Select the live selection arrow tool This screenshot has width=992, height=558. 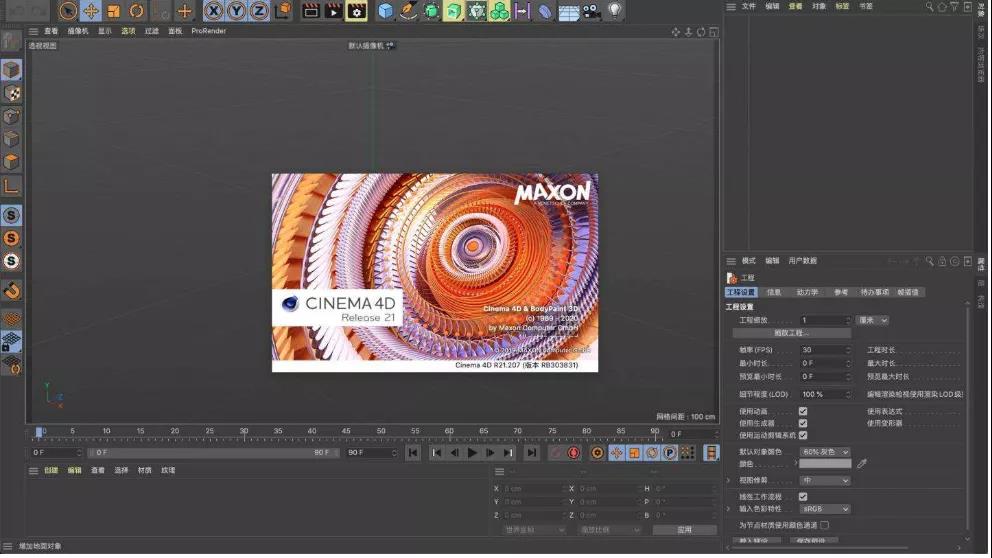pos(68,11)
